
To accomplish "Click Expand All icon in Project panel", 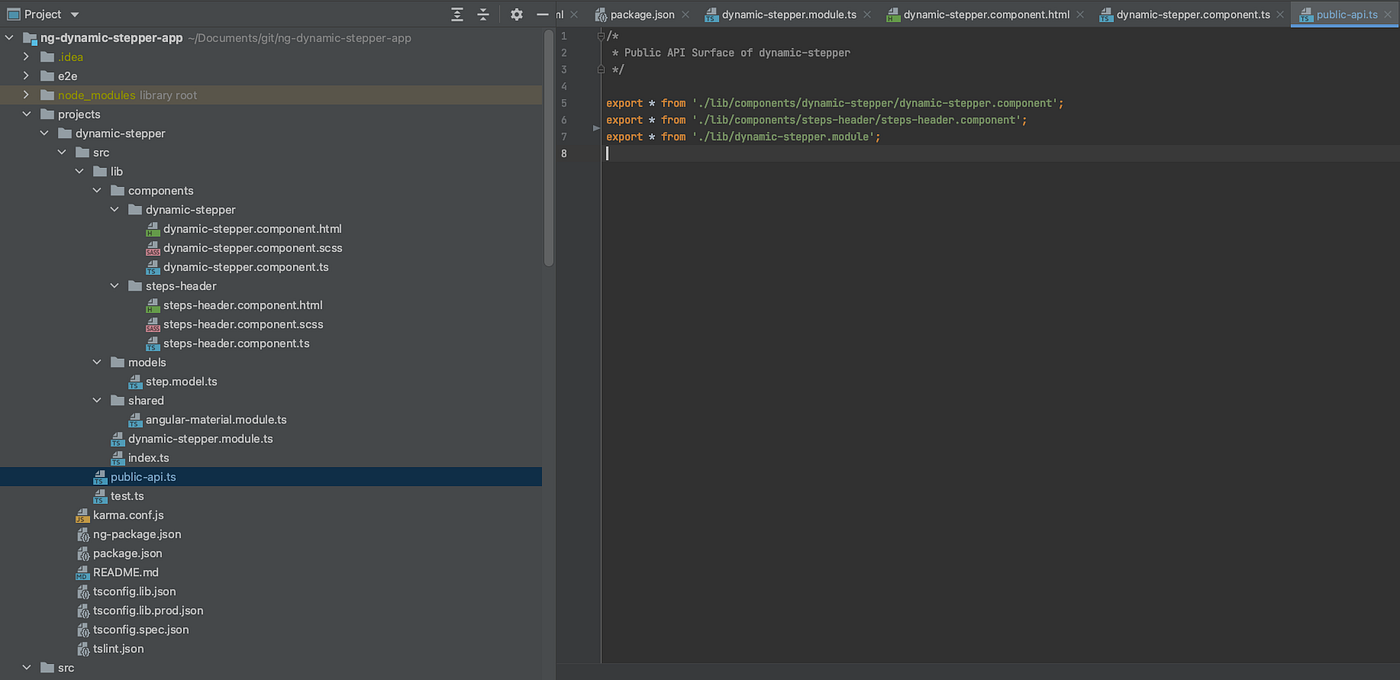I will click(x=457, y=14).
